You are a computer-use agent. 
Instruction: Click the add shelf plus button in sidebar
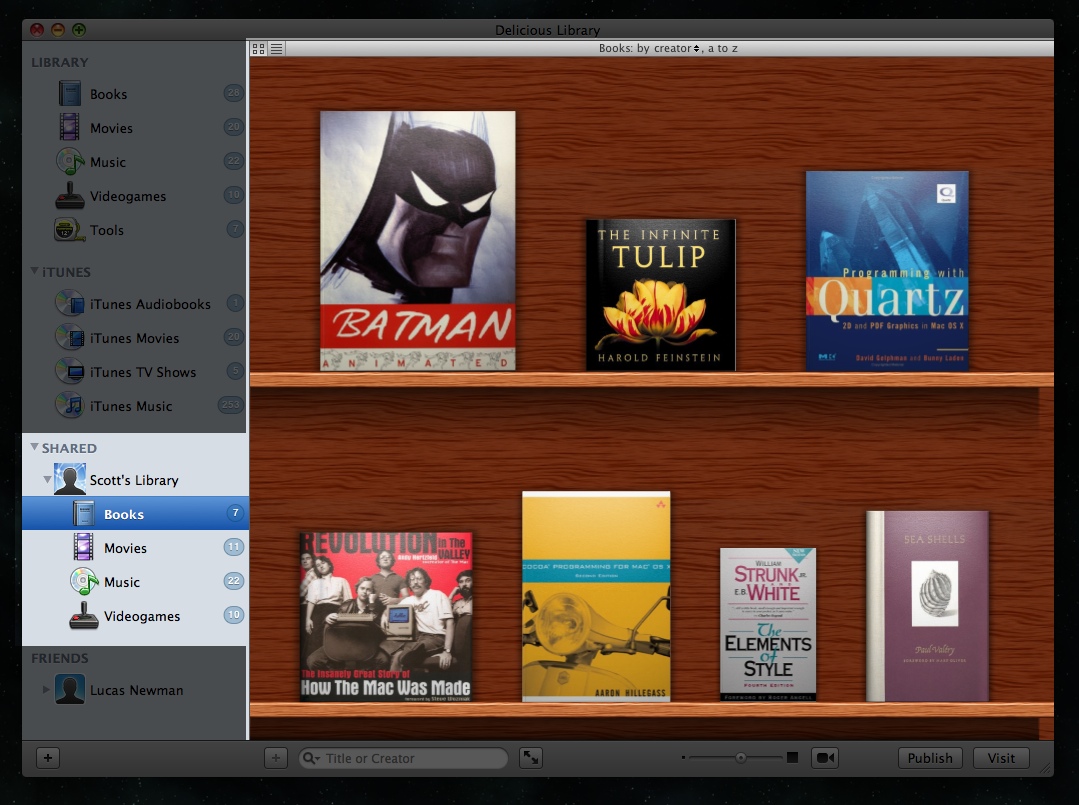coord(48,758)
